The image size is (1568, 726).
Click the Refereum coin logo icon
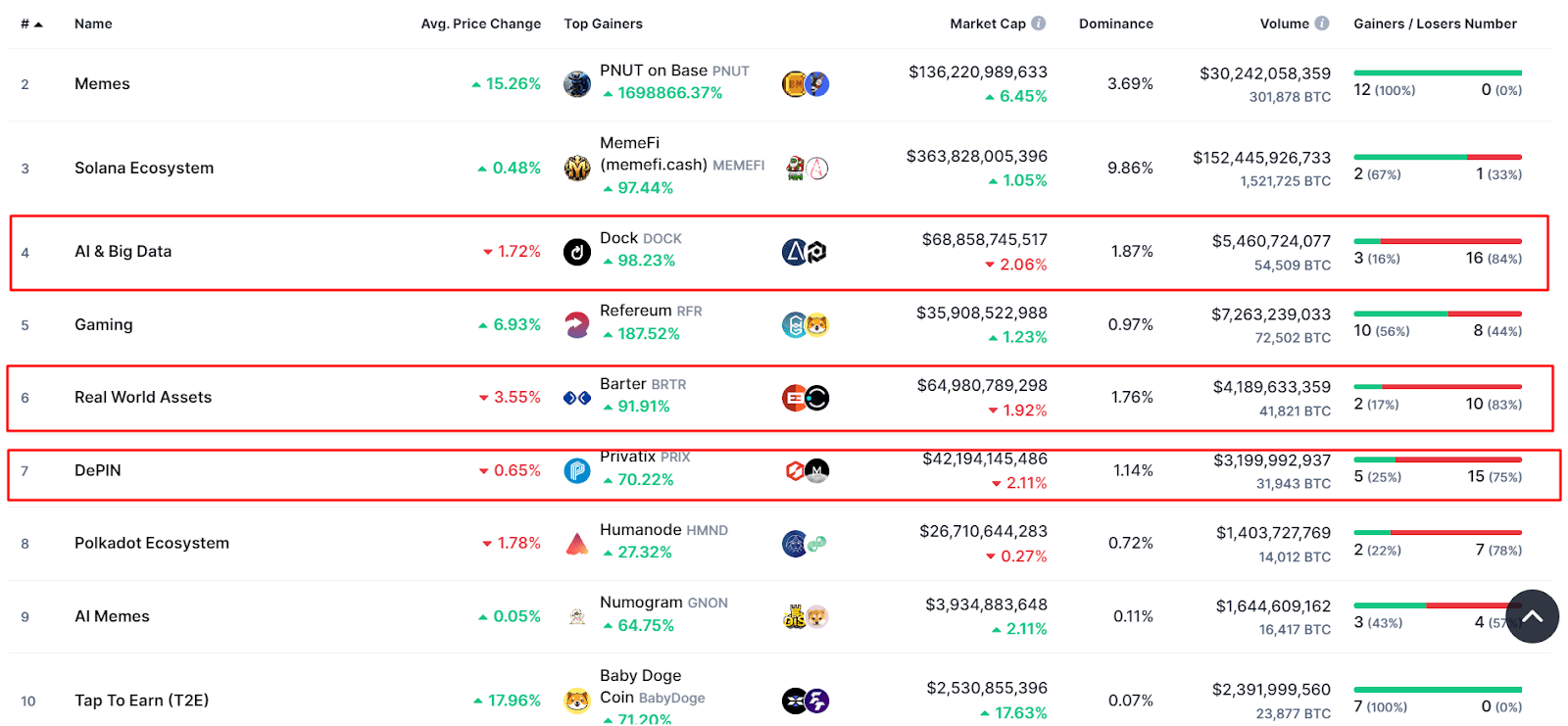pyautogui.click(x=577, y=324)
